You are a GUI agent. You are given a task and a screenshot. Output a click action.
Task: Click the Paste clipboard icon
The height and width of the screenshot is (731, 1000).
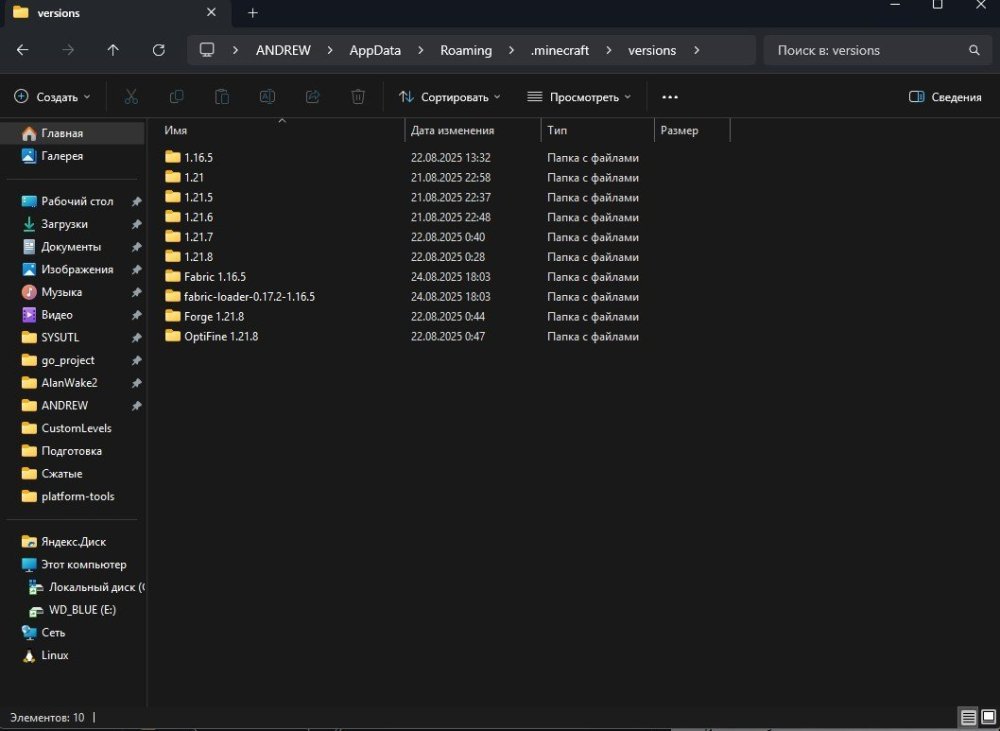coord(222,96)
